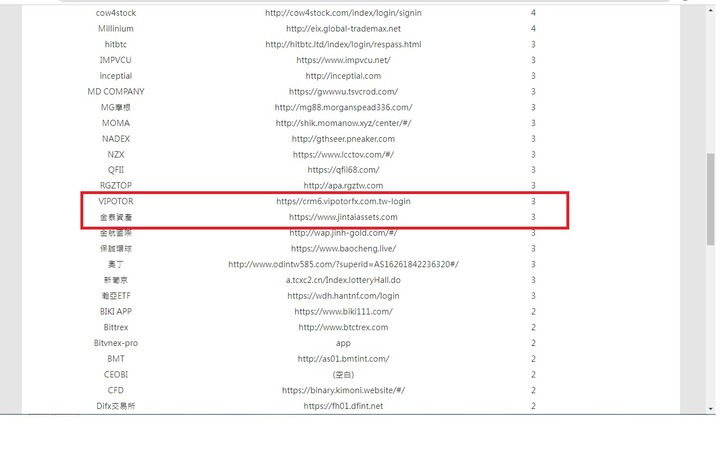Click the gwwwu.tsvcrod.com URL
Image resolution: width=720 pixels, height=450 pixels.
click(x=343, y=91)
